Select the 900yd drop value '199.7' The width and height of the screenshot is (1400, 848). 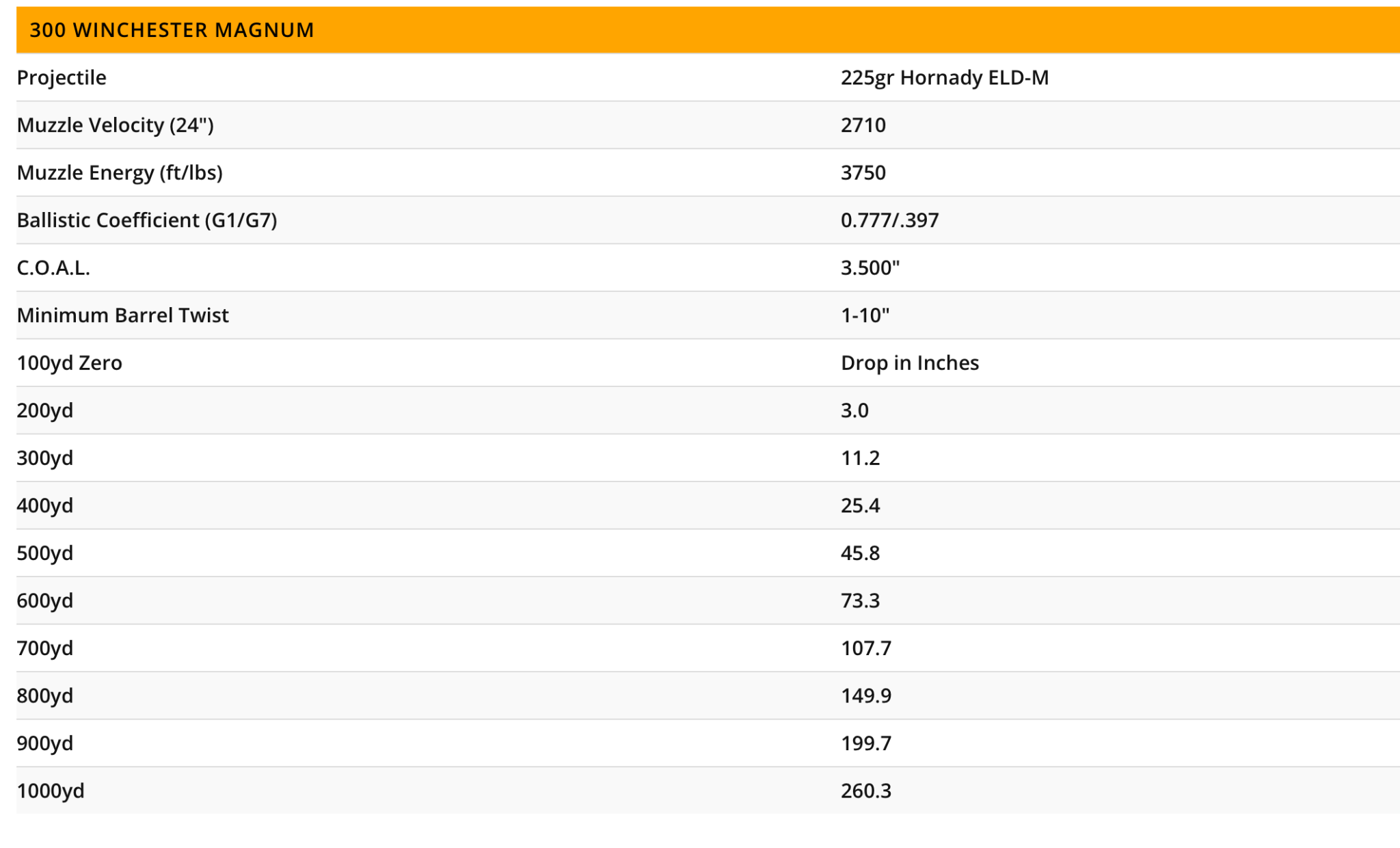(866, 743)
